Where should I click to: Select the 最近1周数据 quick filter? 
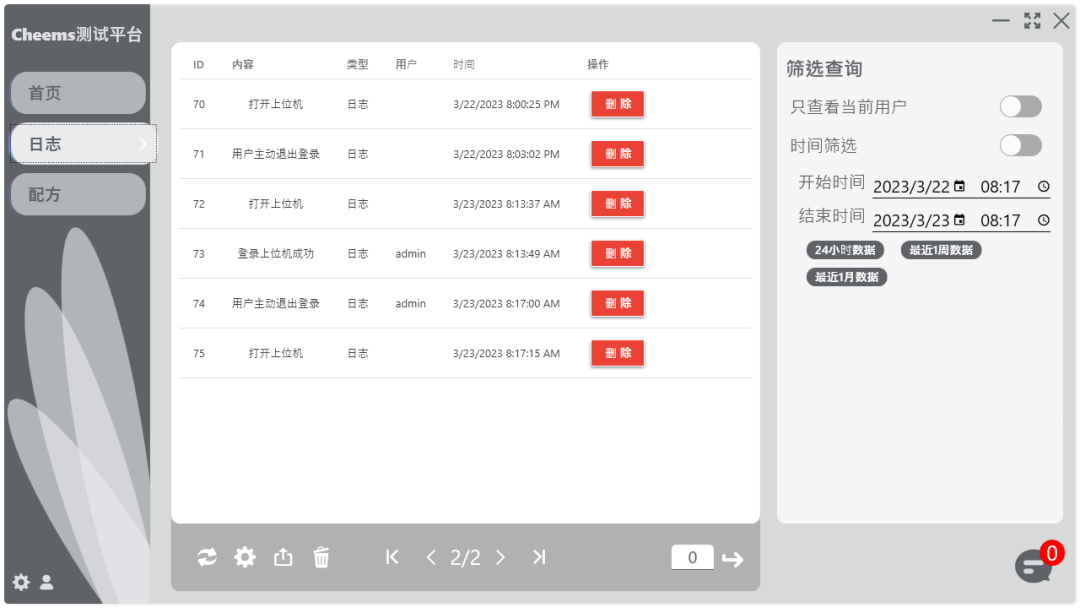point(941,250)
